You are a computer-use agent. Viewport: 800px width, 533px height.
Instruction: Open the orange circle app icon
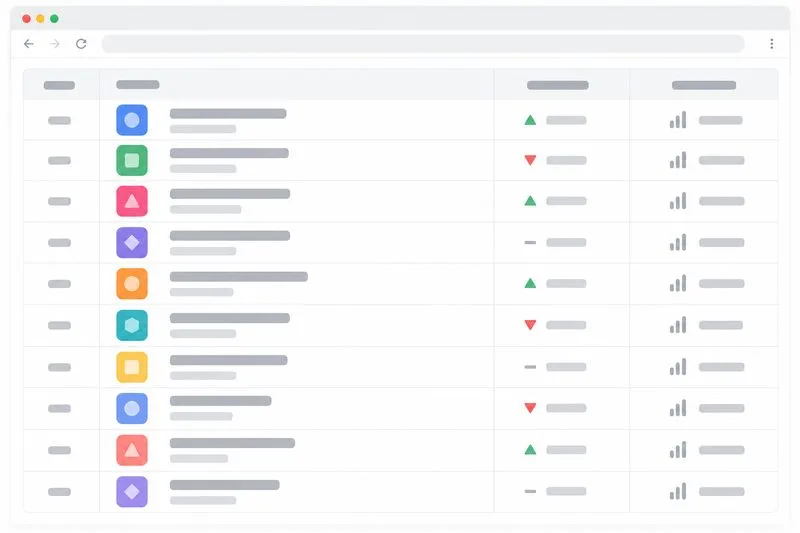(132, 284)
